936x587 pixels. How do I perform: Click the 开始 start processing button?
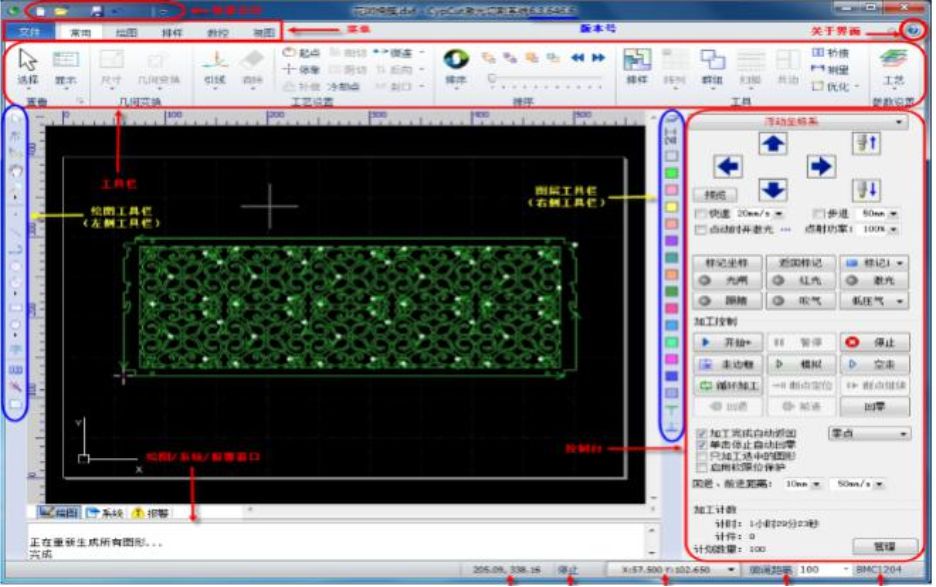pos(728,342)
